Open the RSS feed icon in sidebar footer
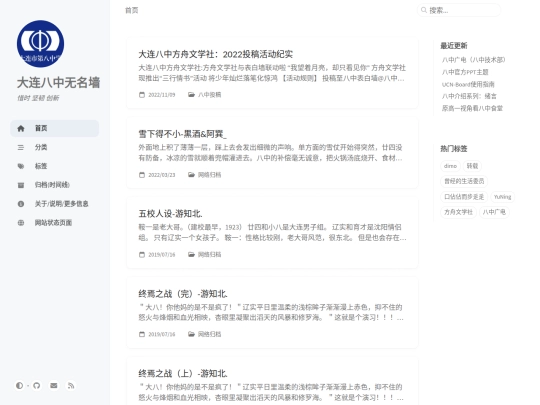The image size is (540, 405). pyautogui.click(x=71, y=385)
